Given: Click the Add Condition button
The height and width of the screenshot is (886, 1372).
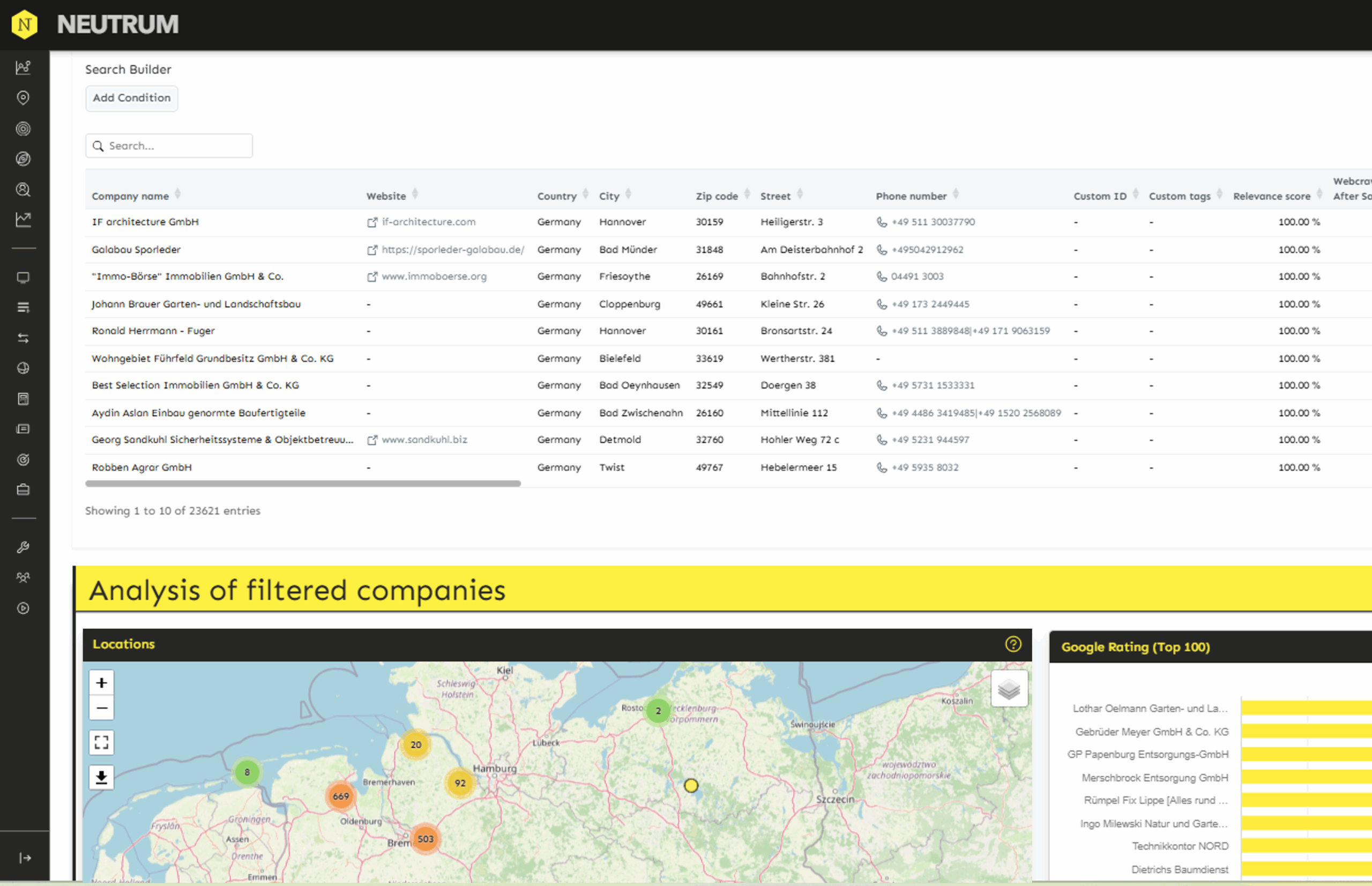Looking at the screenshot, I should [132, 99].
